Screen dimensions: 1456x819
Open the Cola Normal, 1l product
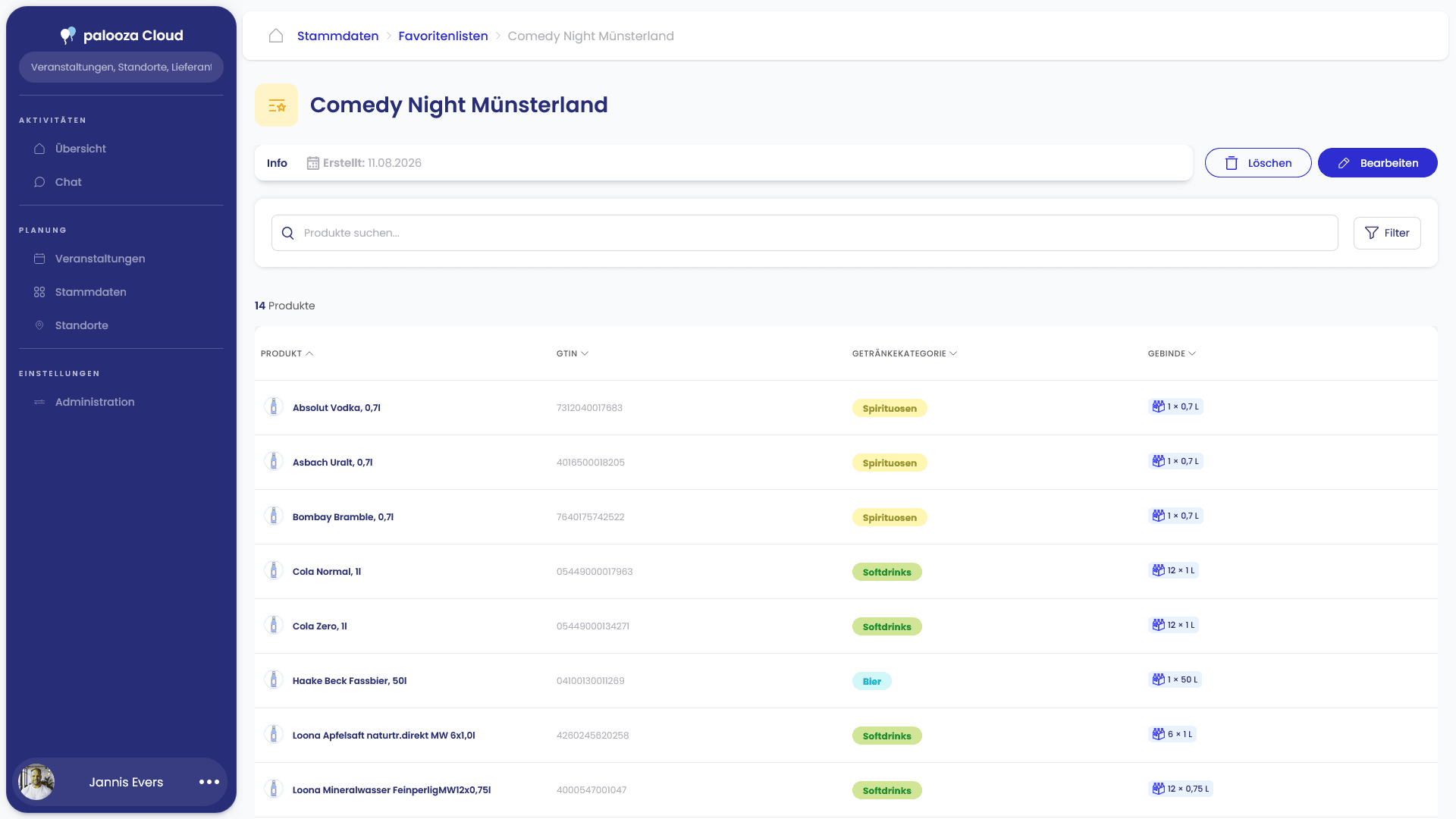pyautogui.click(x=327, y=572)
